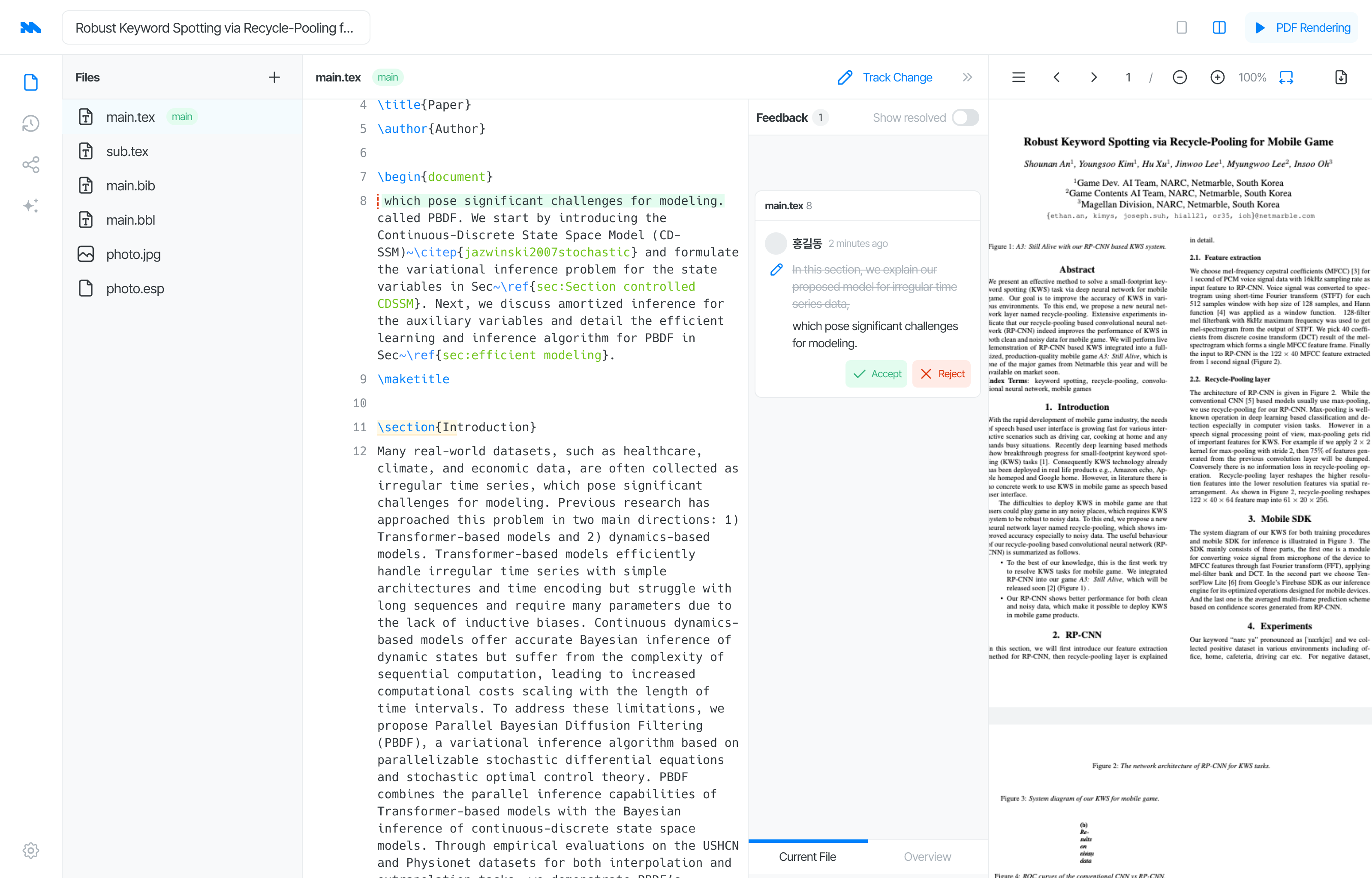Toggle the Show resolved switch
The height and width of the screenshot is (878, 1372).
(x=965, y=117)
